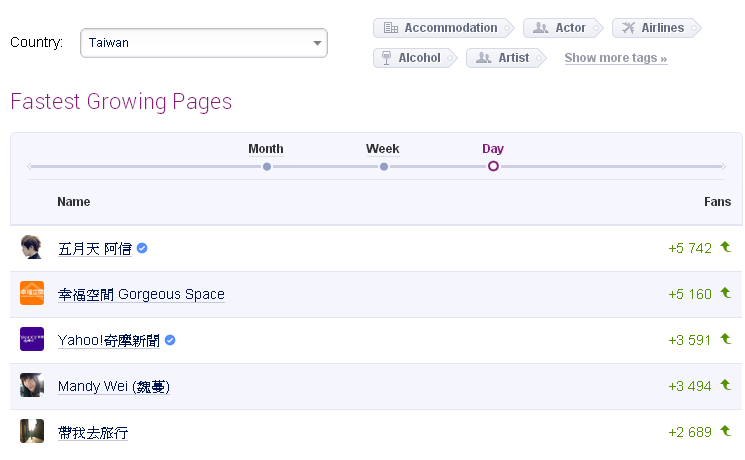Filter by the Actor tag
The width and height of the screenshot is (745, 460).
562,28
